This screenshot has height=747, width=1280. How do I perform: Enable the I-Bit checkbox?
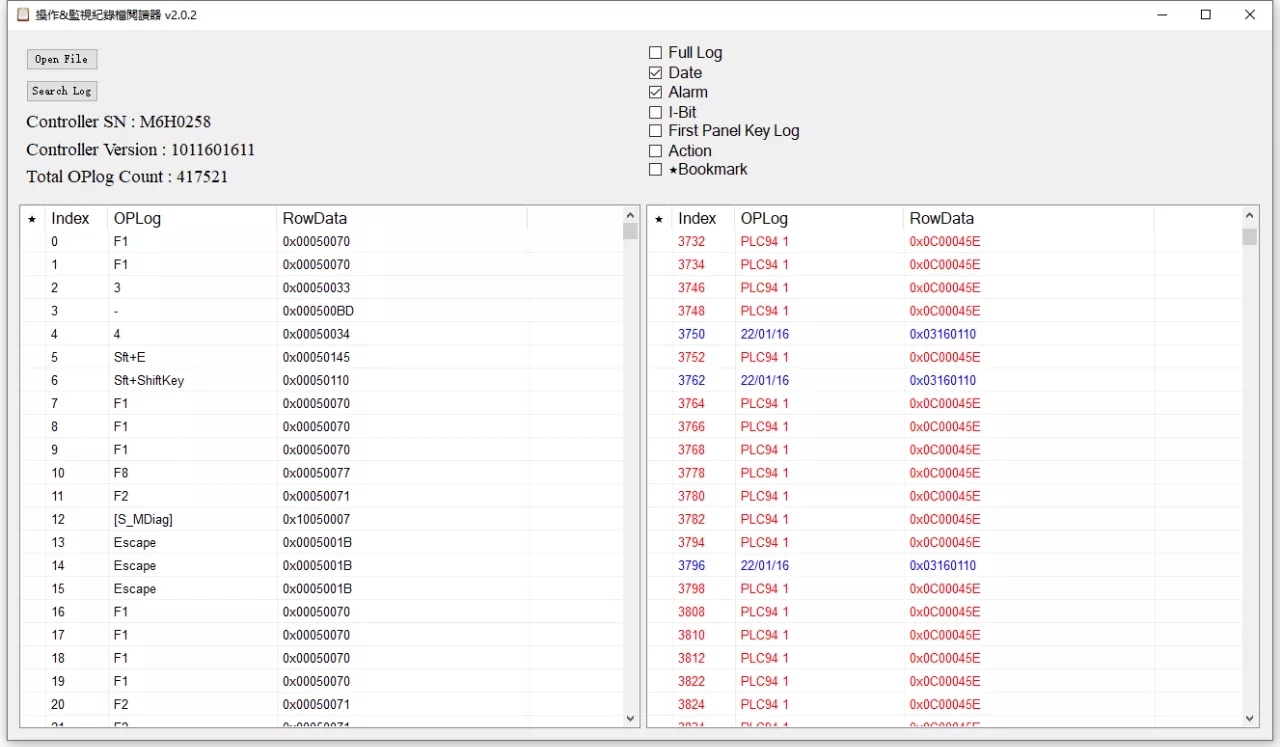pyautogui.click(x=655, y=112)
